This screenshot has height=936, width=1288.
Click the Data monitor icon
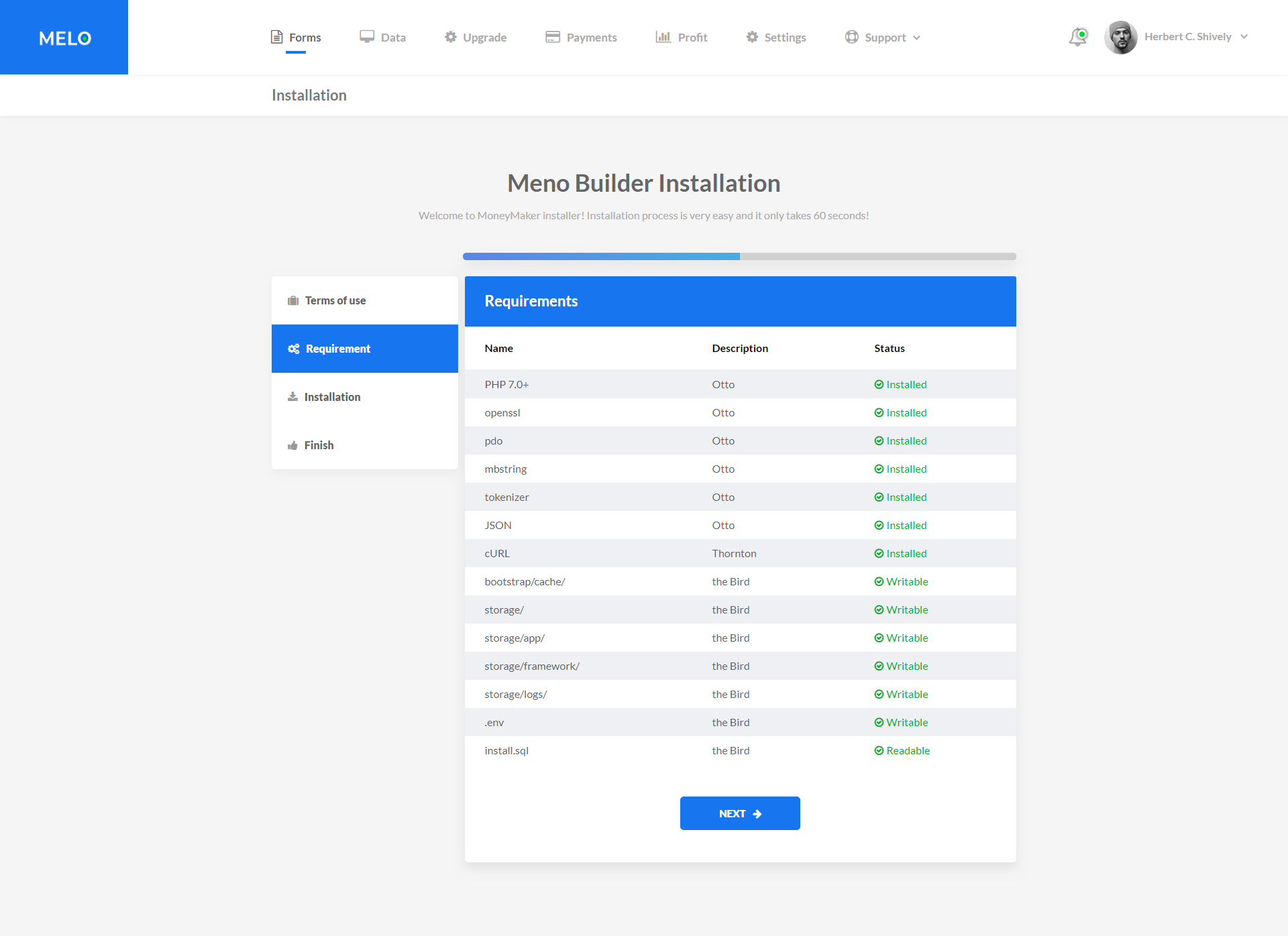367,37
